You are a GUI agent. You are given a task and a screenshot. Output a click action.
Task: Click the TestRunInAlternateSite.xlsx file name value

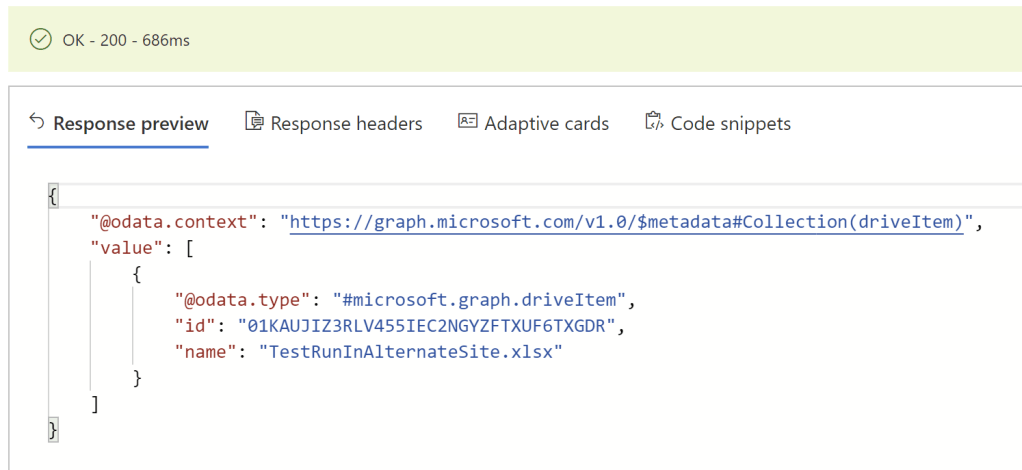coord(411,351)
